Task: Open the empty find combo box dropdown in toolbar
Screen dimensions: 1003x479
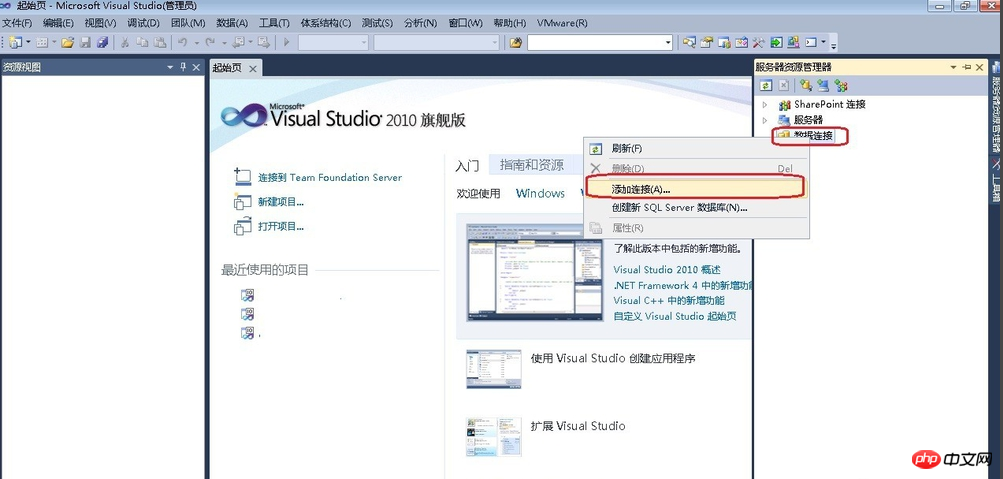Action: (x=667, y=42)
